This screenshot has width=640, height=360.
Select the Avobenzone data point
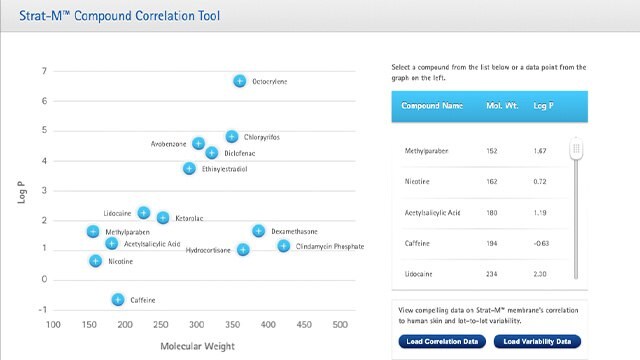(198, 143)
